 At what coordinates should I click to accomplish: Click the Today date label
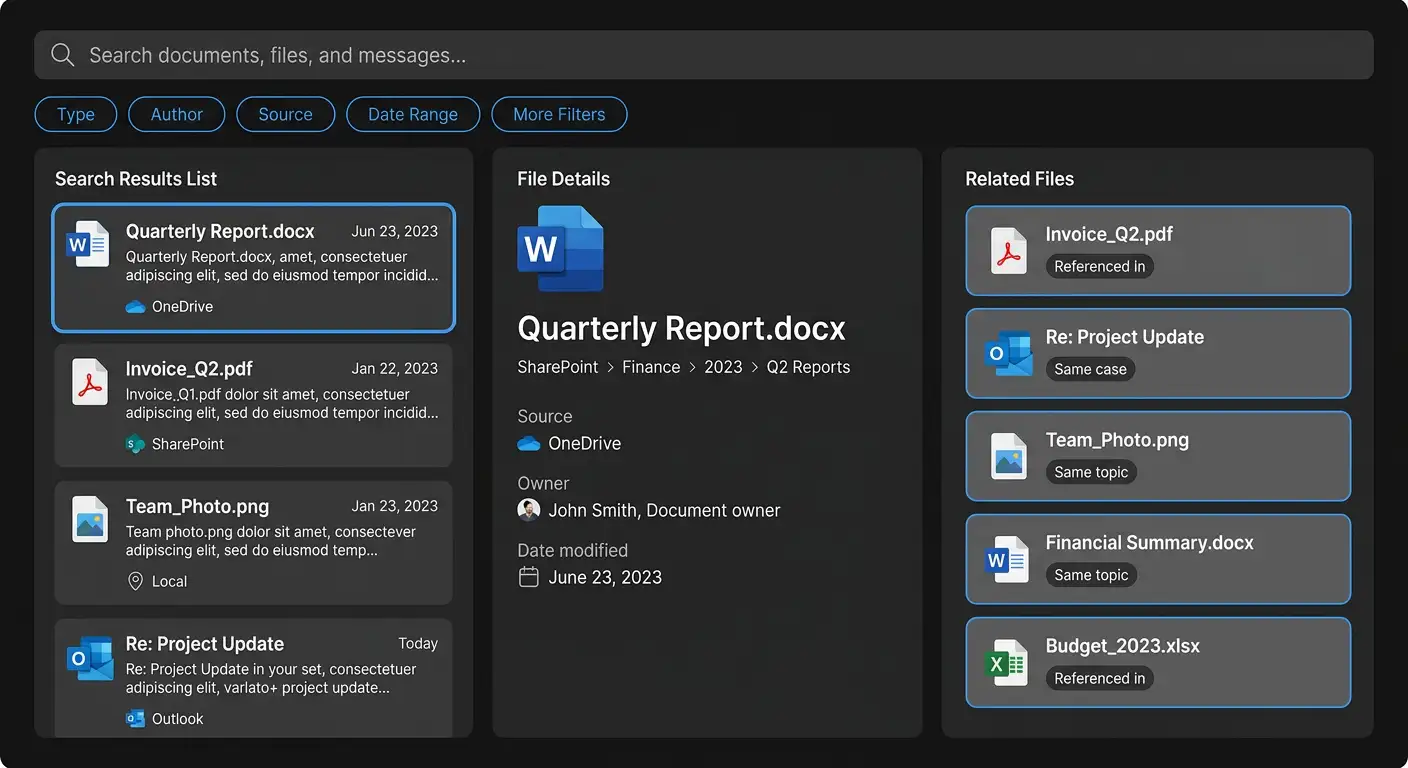click(x=418, y=644)
